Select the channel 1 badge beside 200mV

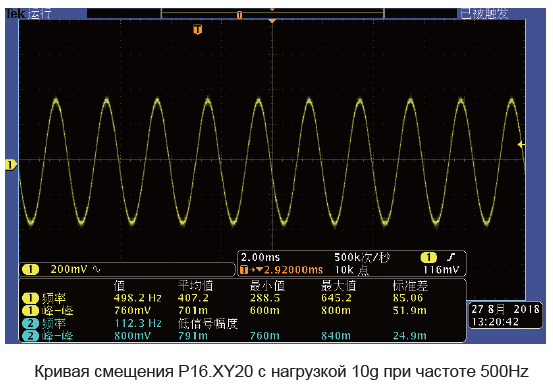coord(30,270)
